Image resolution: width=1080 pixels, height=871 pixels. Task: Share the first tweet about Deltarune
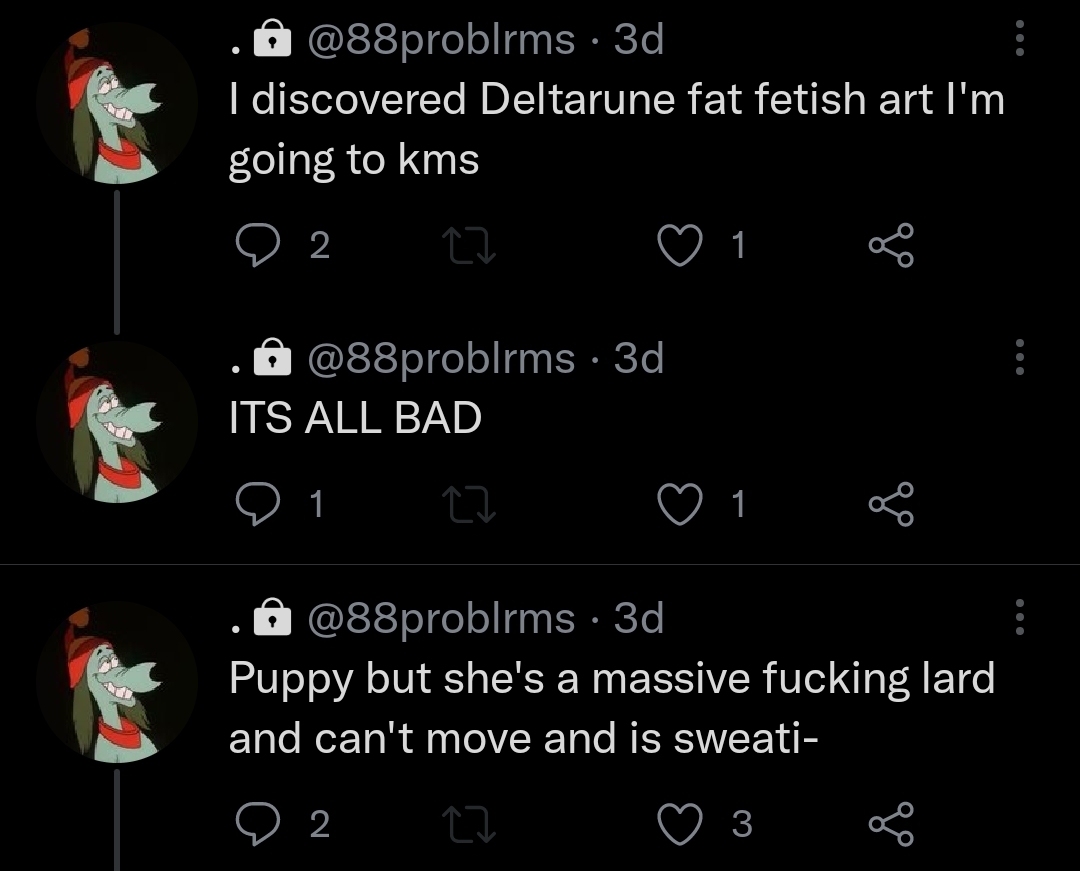891,245
